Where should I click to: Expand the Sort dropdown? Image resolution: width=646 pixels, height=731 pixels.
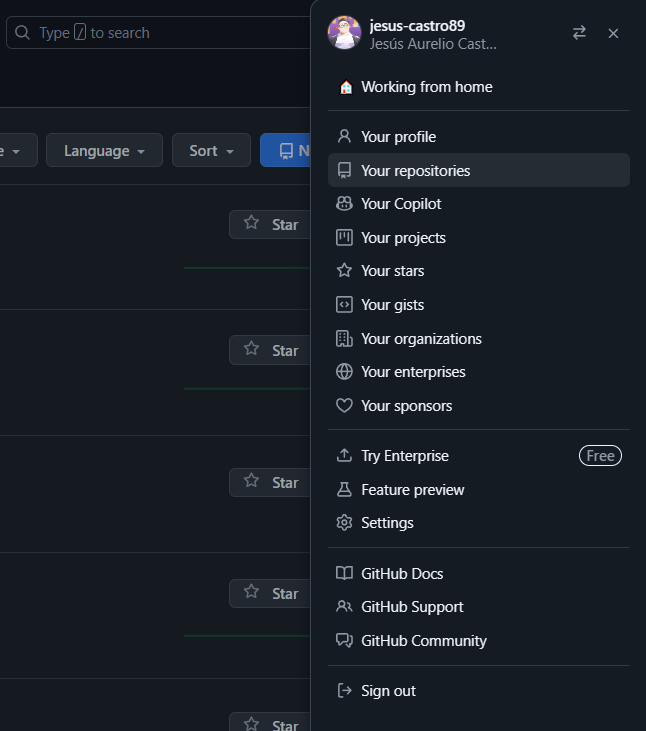pos(211,150)
